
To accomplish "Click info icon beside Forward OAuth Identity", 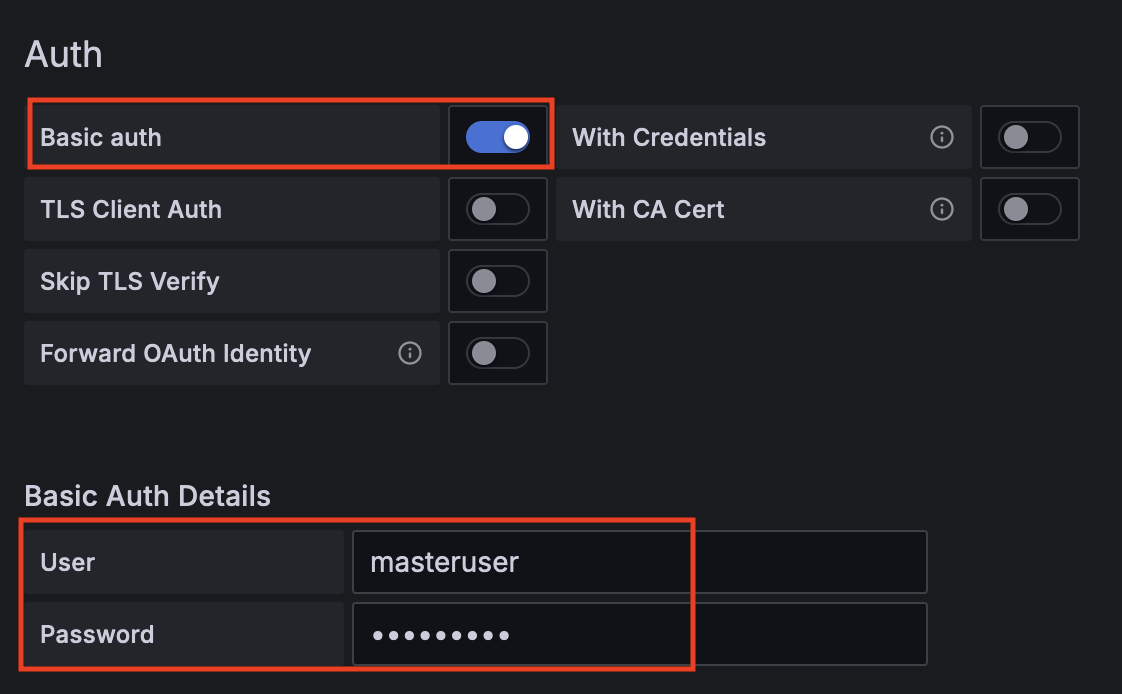I will coord(410,353).
